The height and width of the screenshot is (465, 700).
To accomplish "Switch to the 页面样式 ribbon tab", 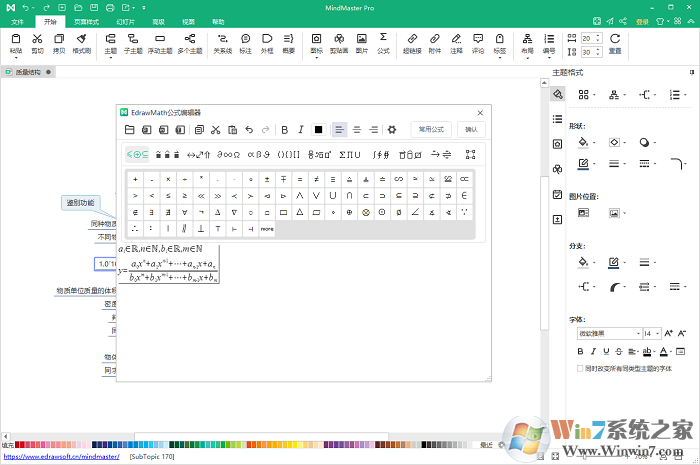I will coord(87,20).
